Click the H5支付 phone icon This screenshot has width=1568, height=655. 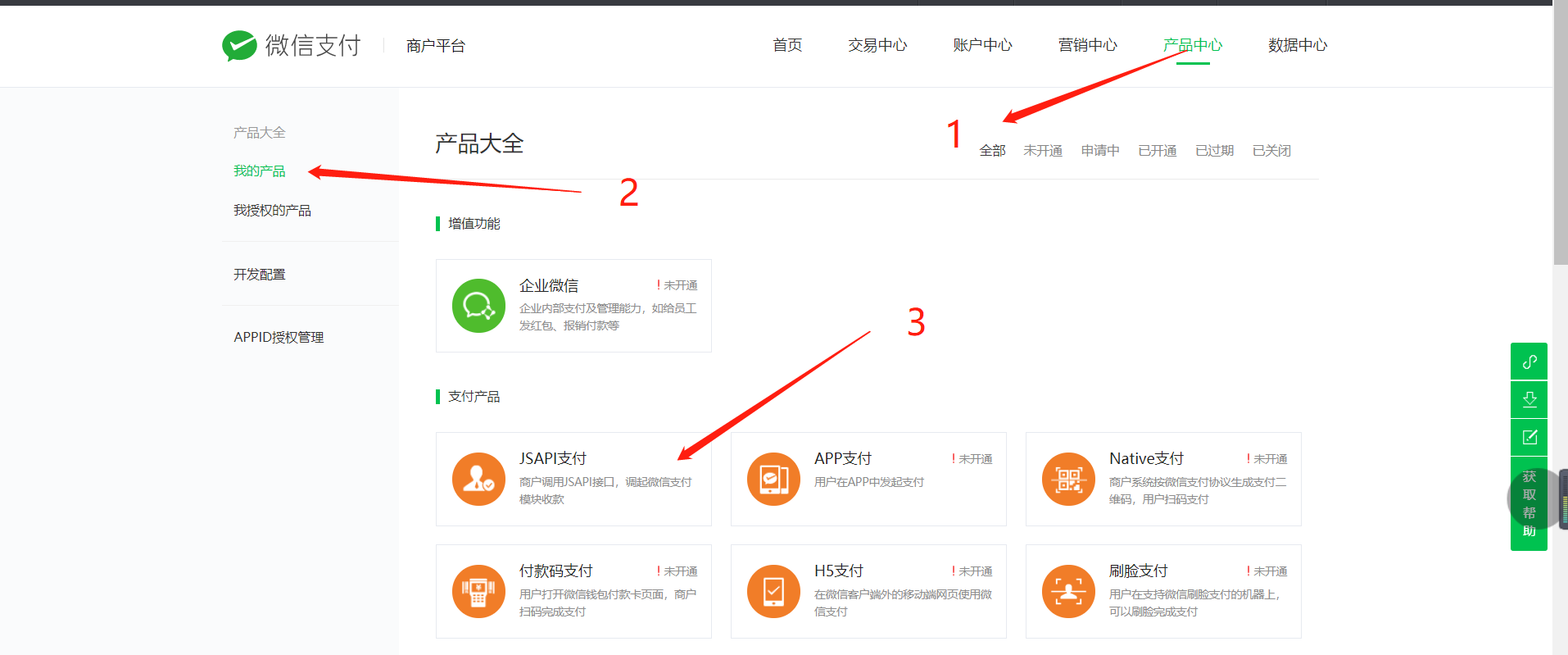tap(773, 591)
